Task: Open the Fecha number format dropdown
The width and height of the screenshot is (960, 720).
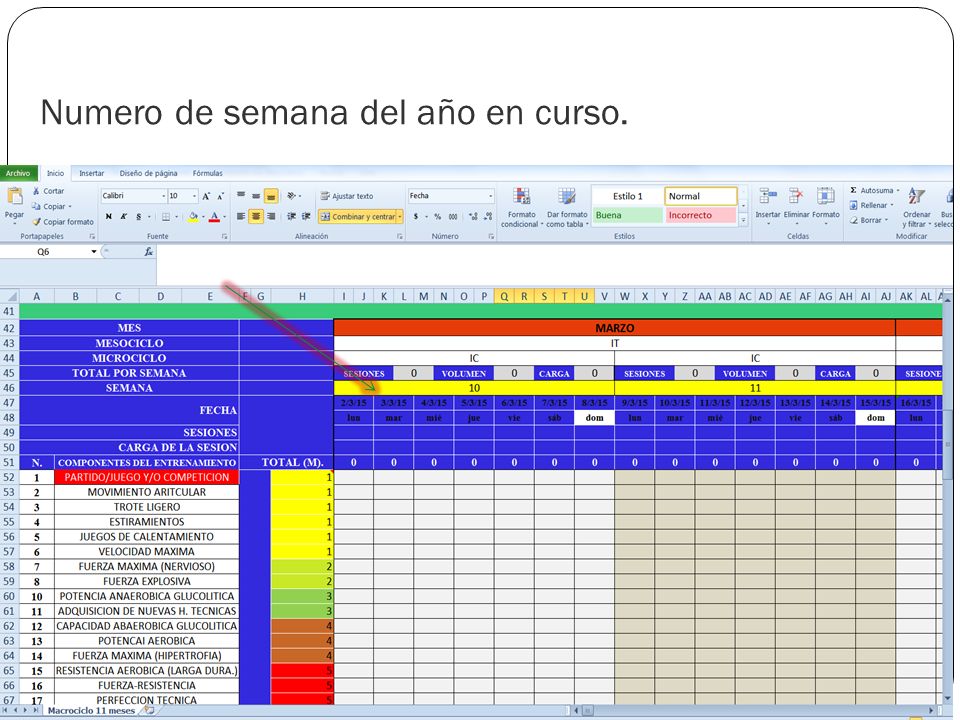Action: (490, 196)
